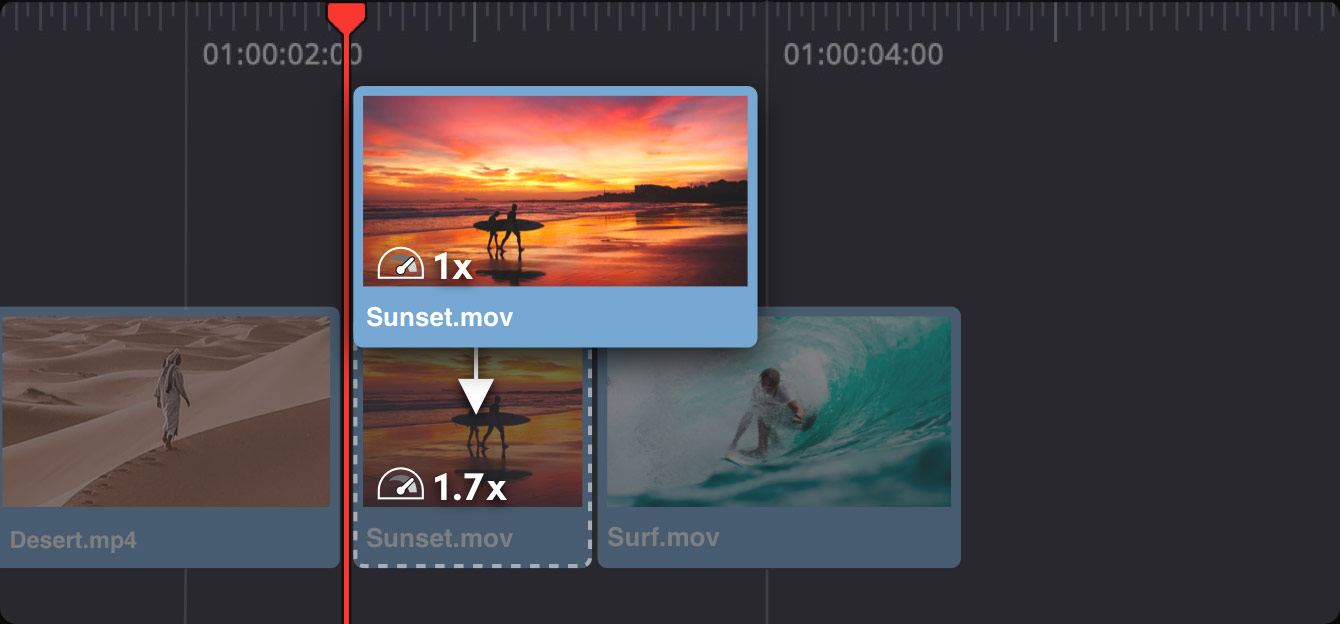Click the speedometer icon beside the 1.7x label
Image resolution: width=1340 pixels, height=624 pixels.
(x=400, y=485)
